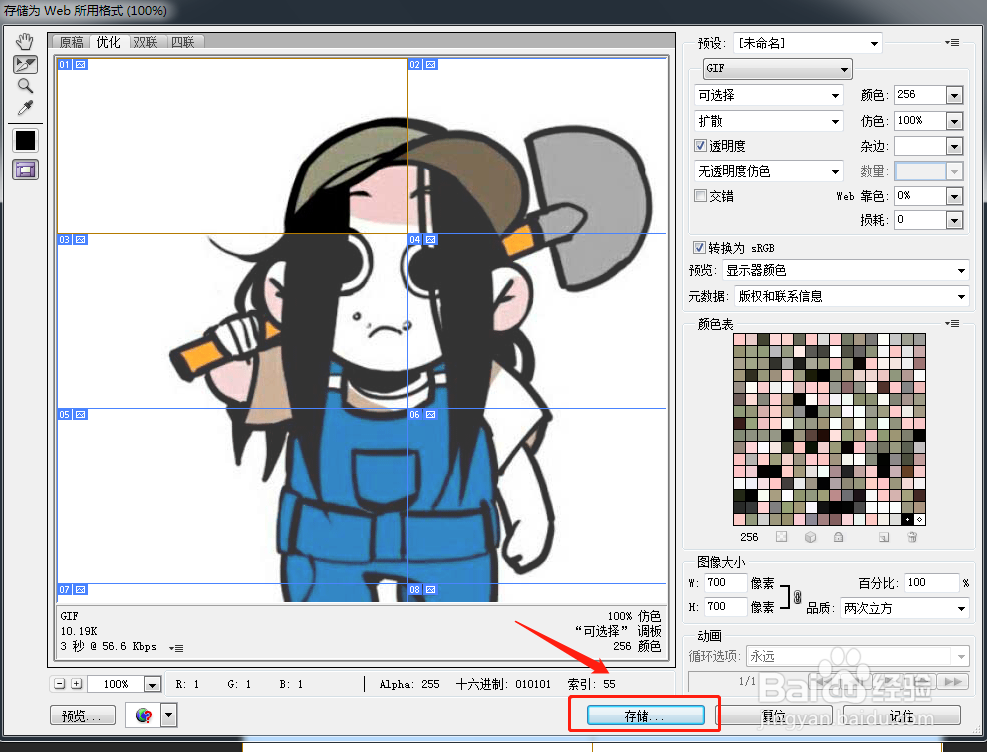Screen dimensions: 987x752
Task: Toggle slices visibility in the toolbar
Action: pos(24,169)
